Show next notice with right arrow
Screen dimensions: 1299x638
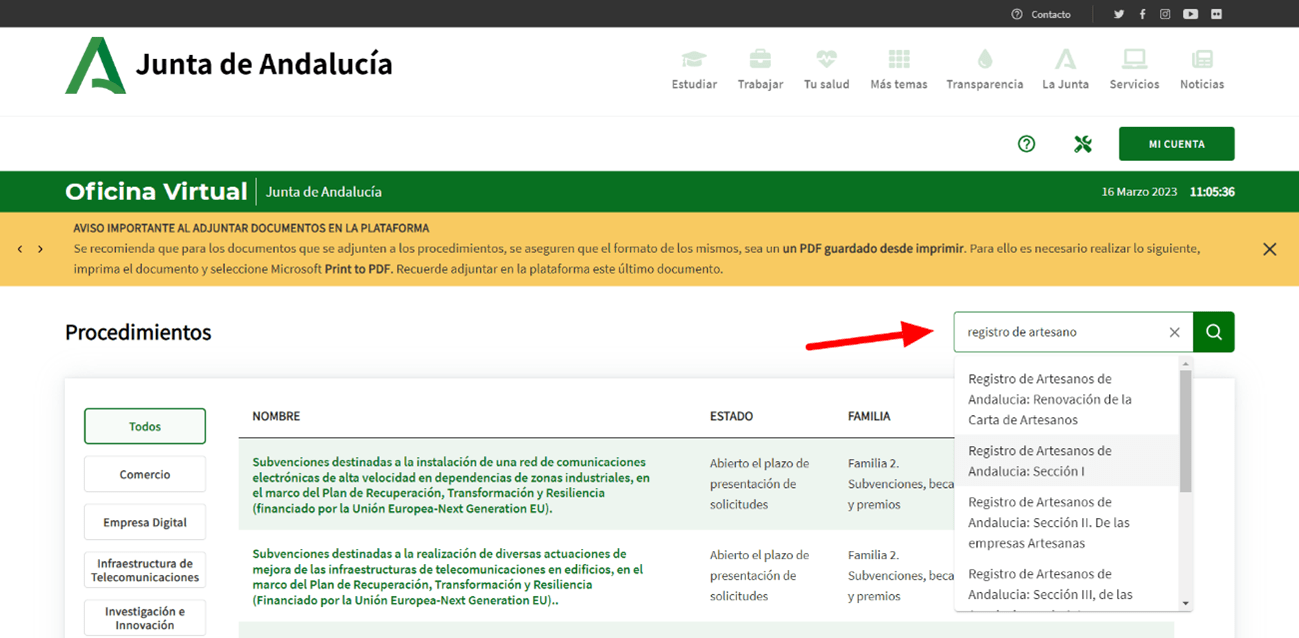coord(40,249)
